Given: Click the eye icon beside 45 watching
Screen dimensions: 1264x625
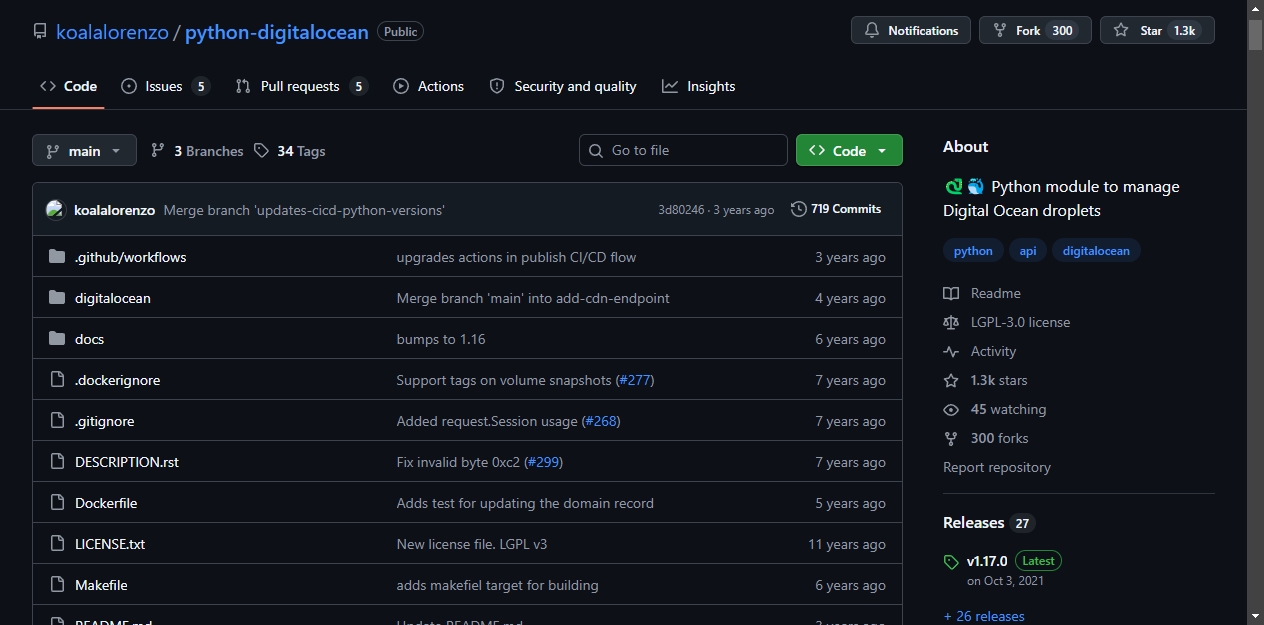Looking at the screenshot, I should [951, 409].
